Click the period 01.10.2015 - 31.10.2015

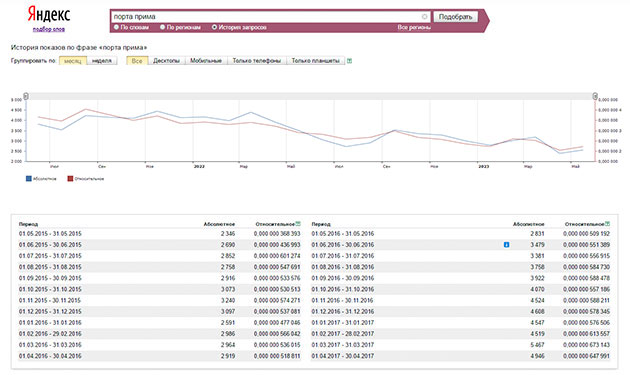point(50,289)
